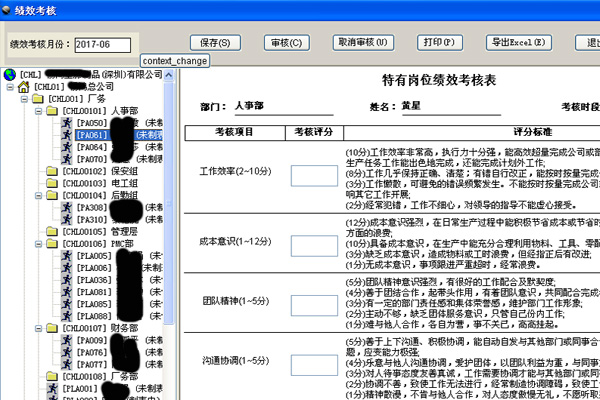The image size is (600, 400).
Task: Click person icon next to [PA061]
Action: [67, 135]
